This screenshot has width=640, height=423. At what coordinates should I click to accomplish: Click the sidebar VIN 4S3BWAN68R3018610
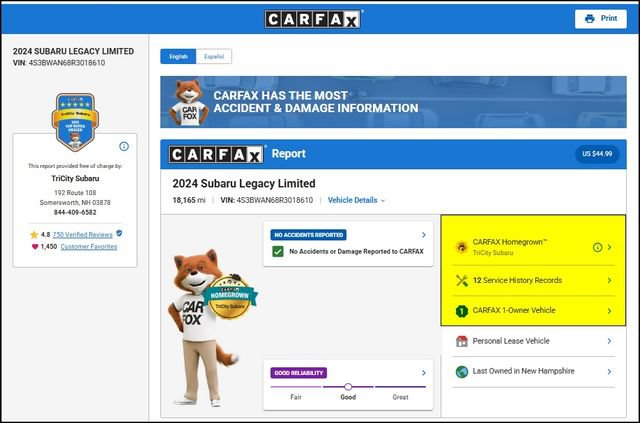tap(59, 63)
